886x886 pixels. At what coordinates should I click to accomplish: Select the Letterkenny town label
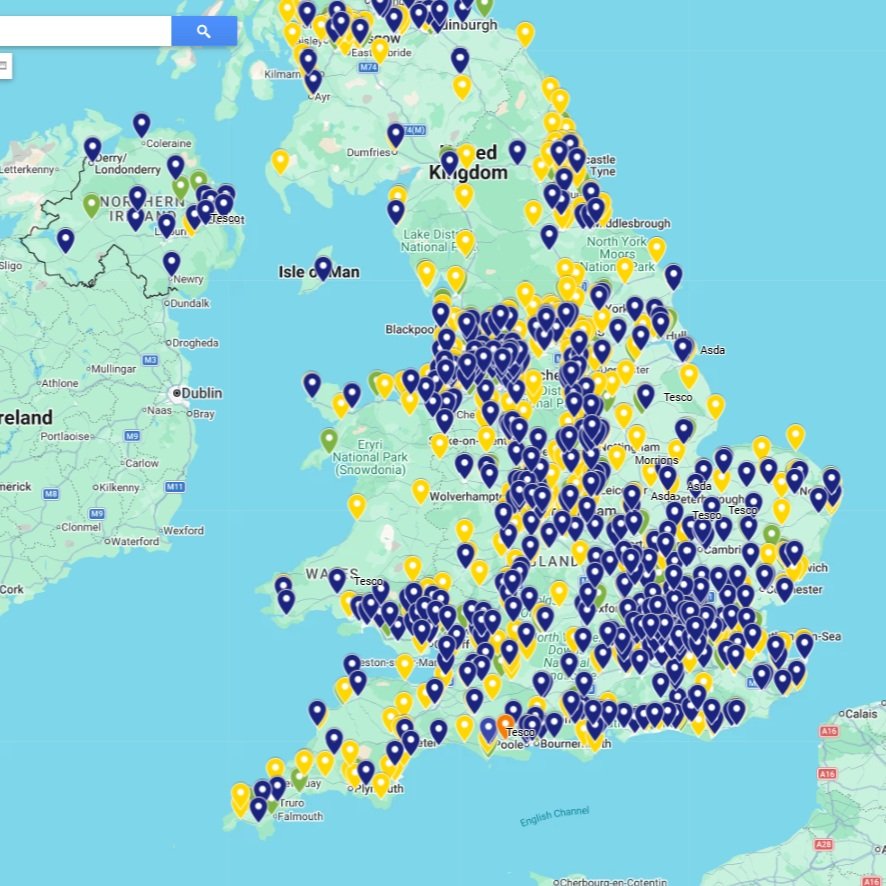pos(27,170)
